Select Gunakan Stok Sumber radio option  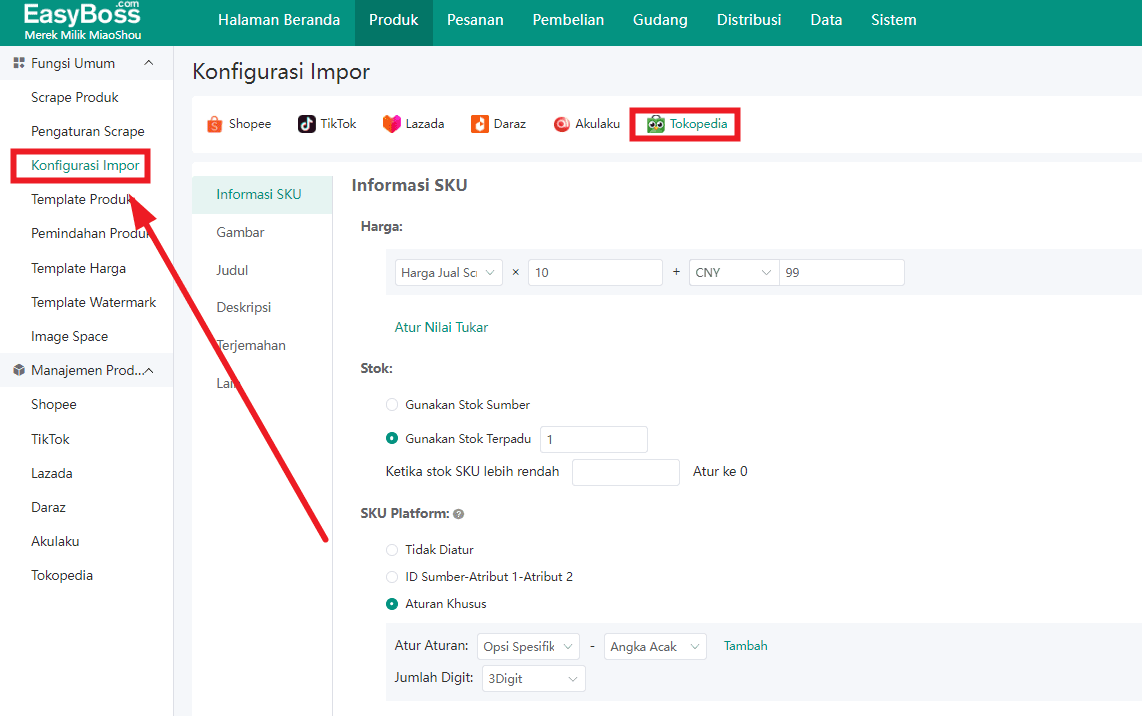click(x=392, y=404)
